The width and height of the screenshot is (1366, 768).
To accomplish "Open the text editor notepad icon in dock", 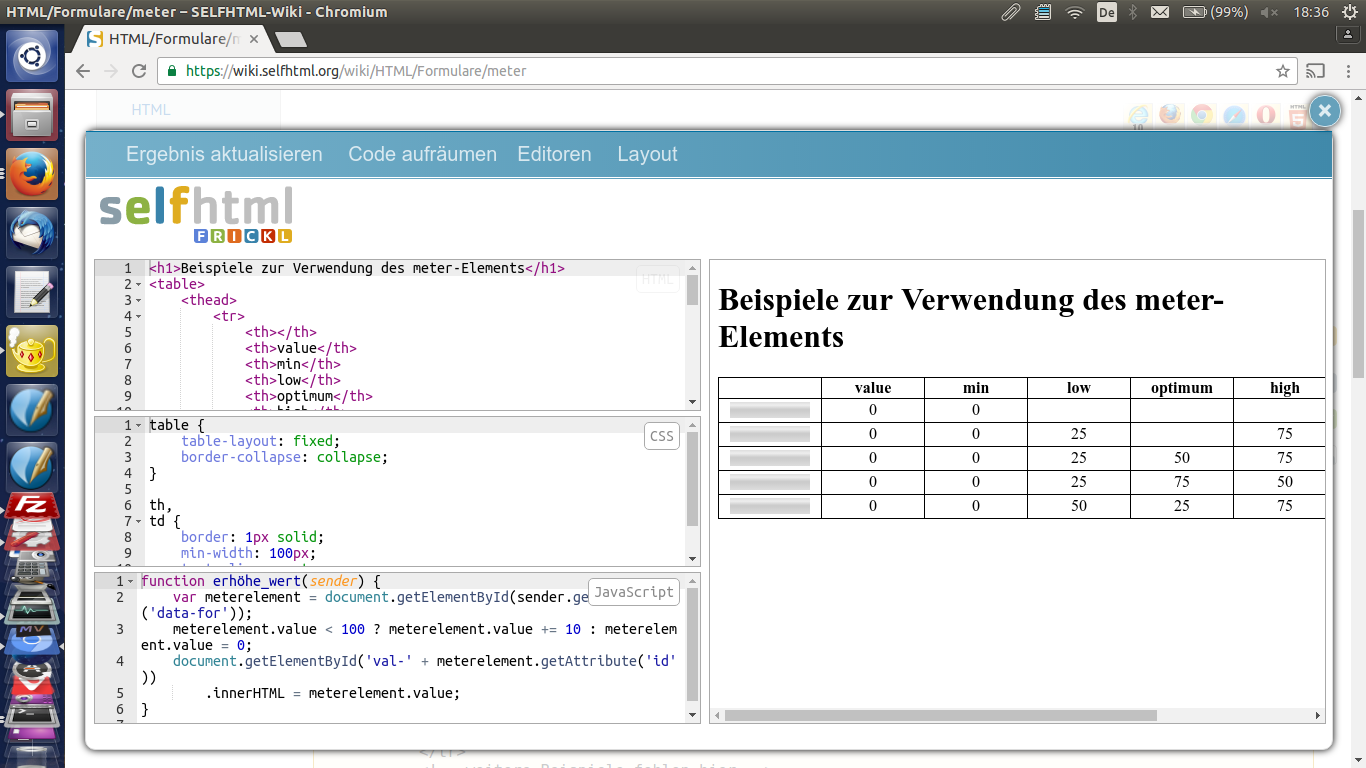I will point(33,293).
